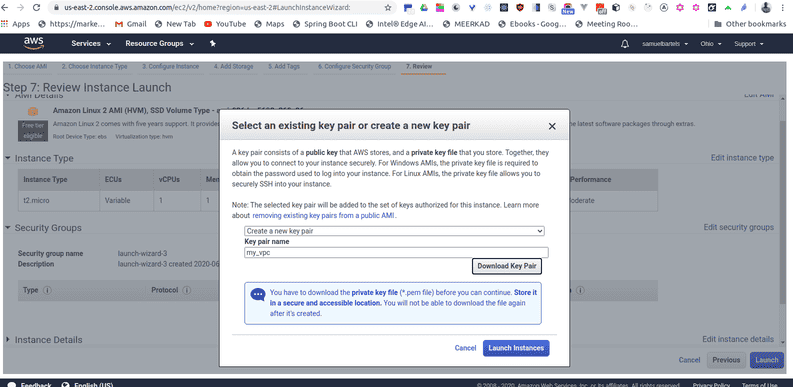Click Cancel in the key pair dialog
The width and height of the screenshot is (793, 387).
465,348
